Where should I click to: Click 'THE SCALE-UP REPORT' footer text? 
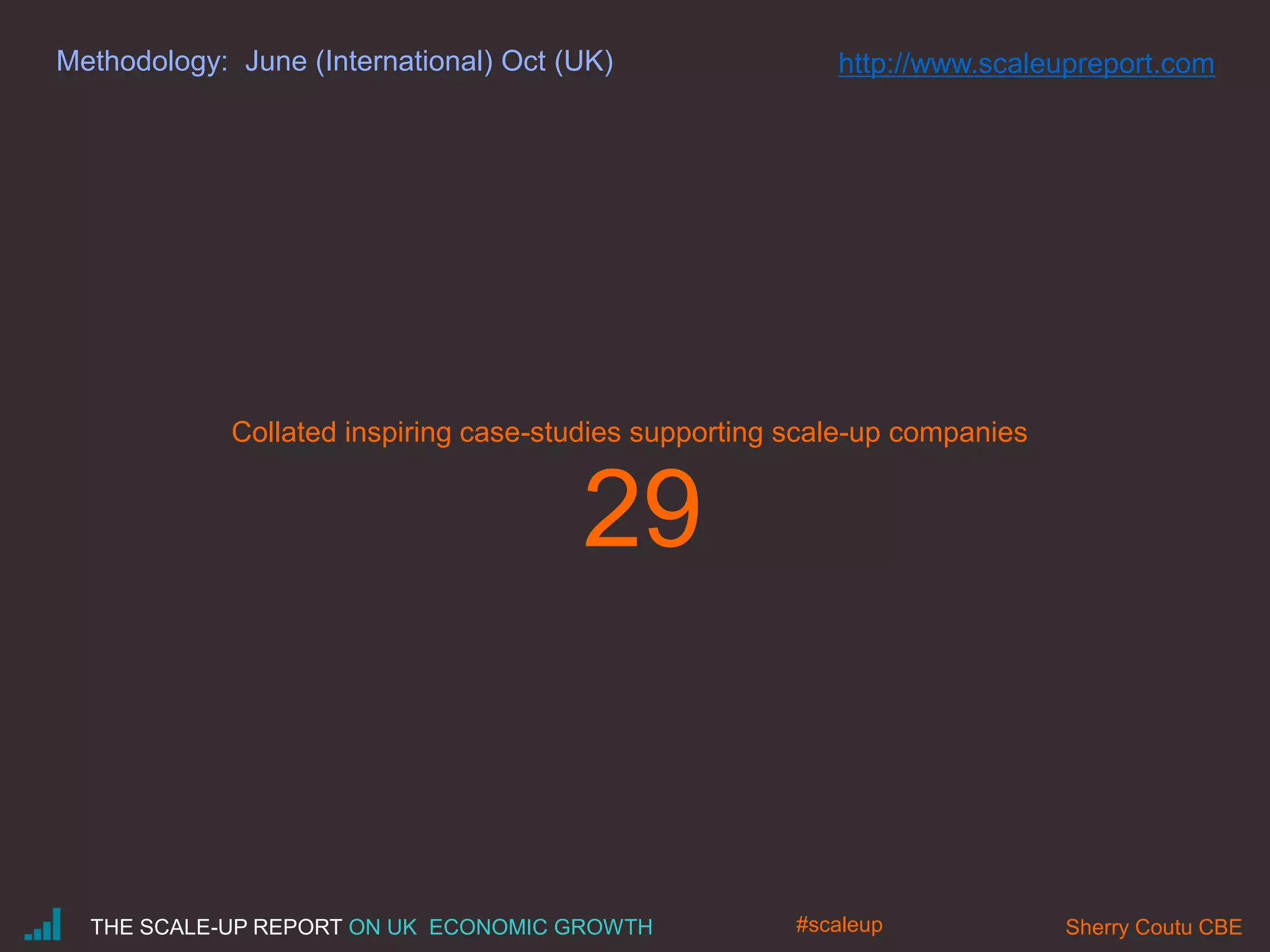click(x=216, y=927)
